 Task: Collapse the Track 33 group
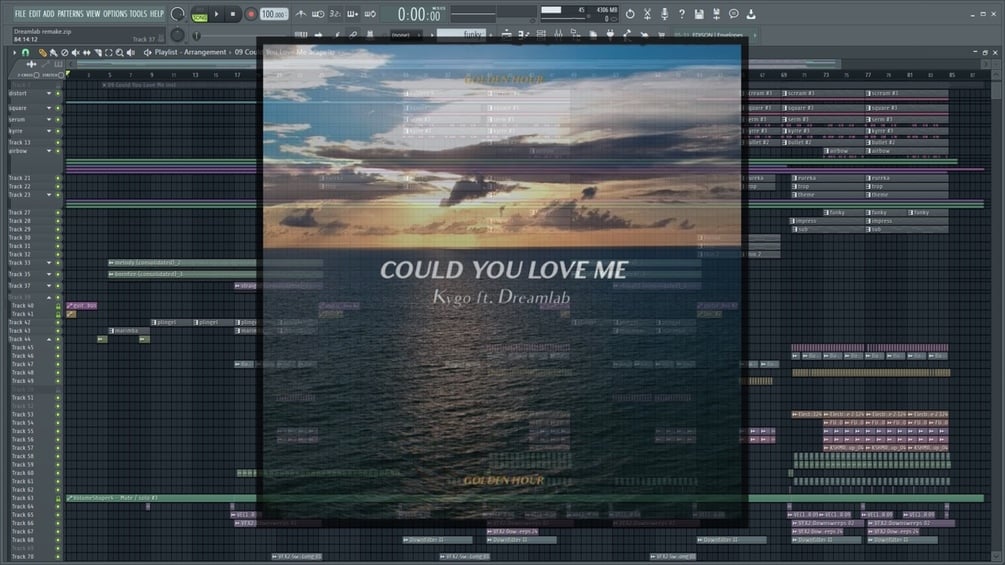[49, 263]
